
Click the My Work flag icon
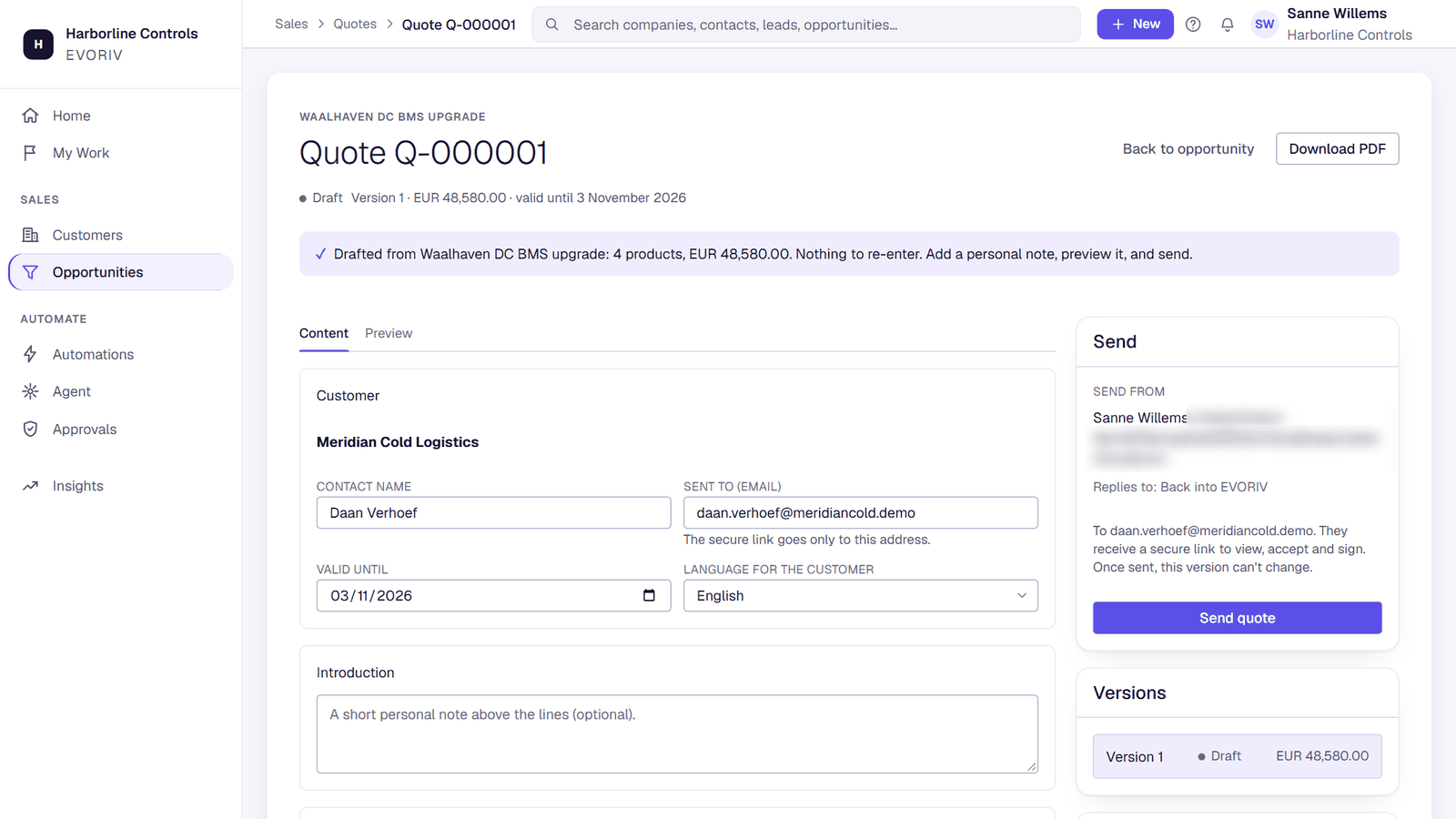30,153
